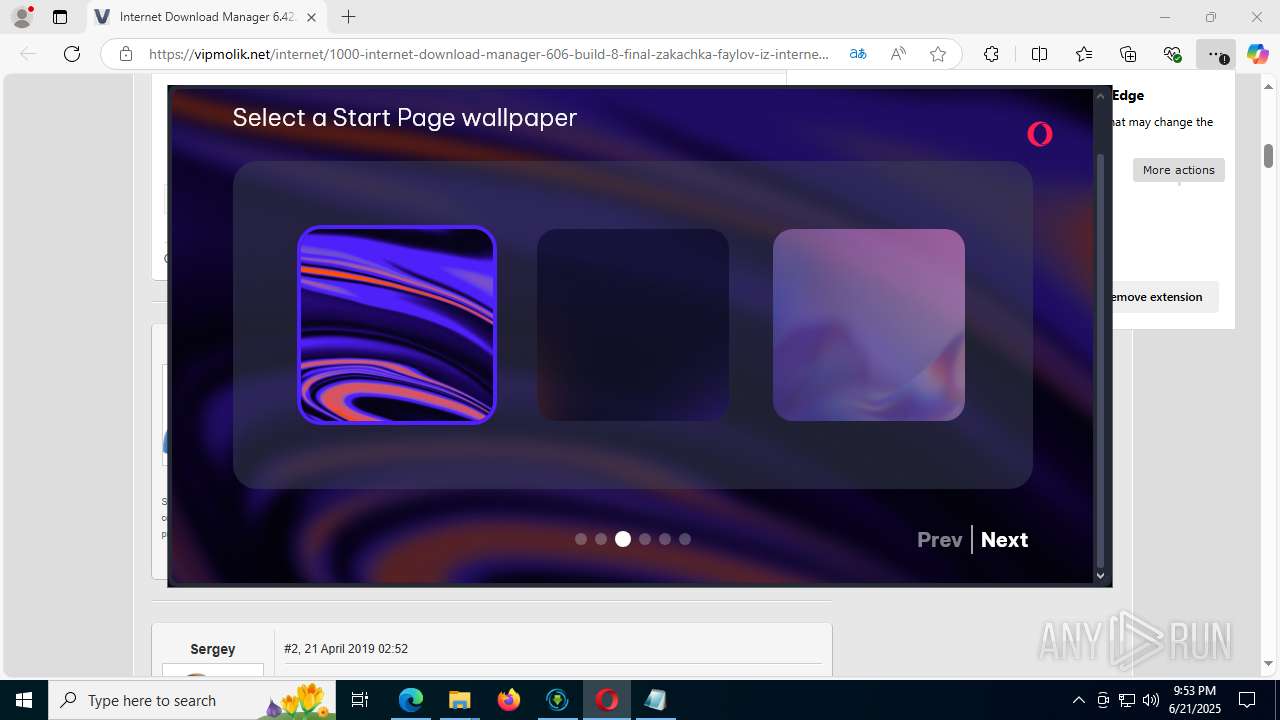1280x720 pixels.
Task: Open Favorites list icon
Action: coord(1084,54)
